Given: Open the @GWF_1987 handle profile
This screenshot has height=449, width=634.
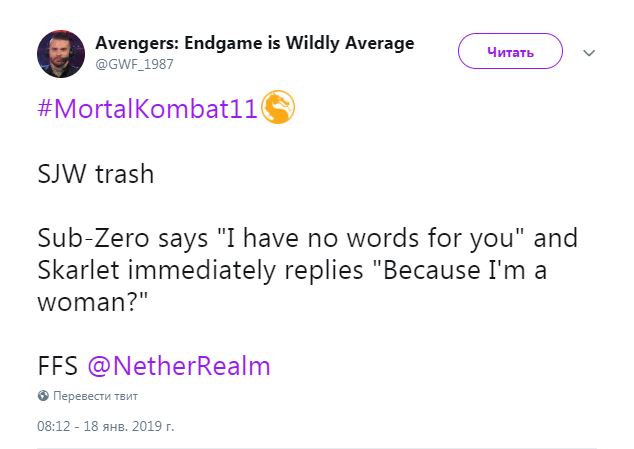Looking at the screenshot, I should pyautogui.click(x=134, y=64).
